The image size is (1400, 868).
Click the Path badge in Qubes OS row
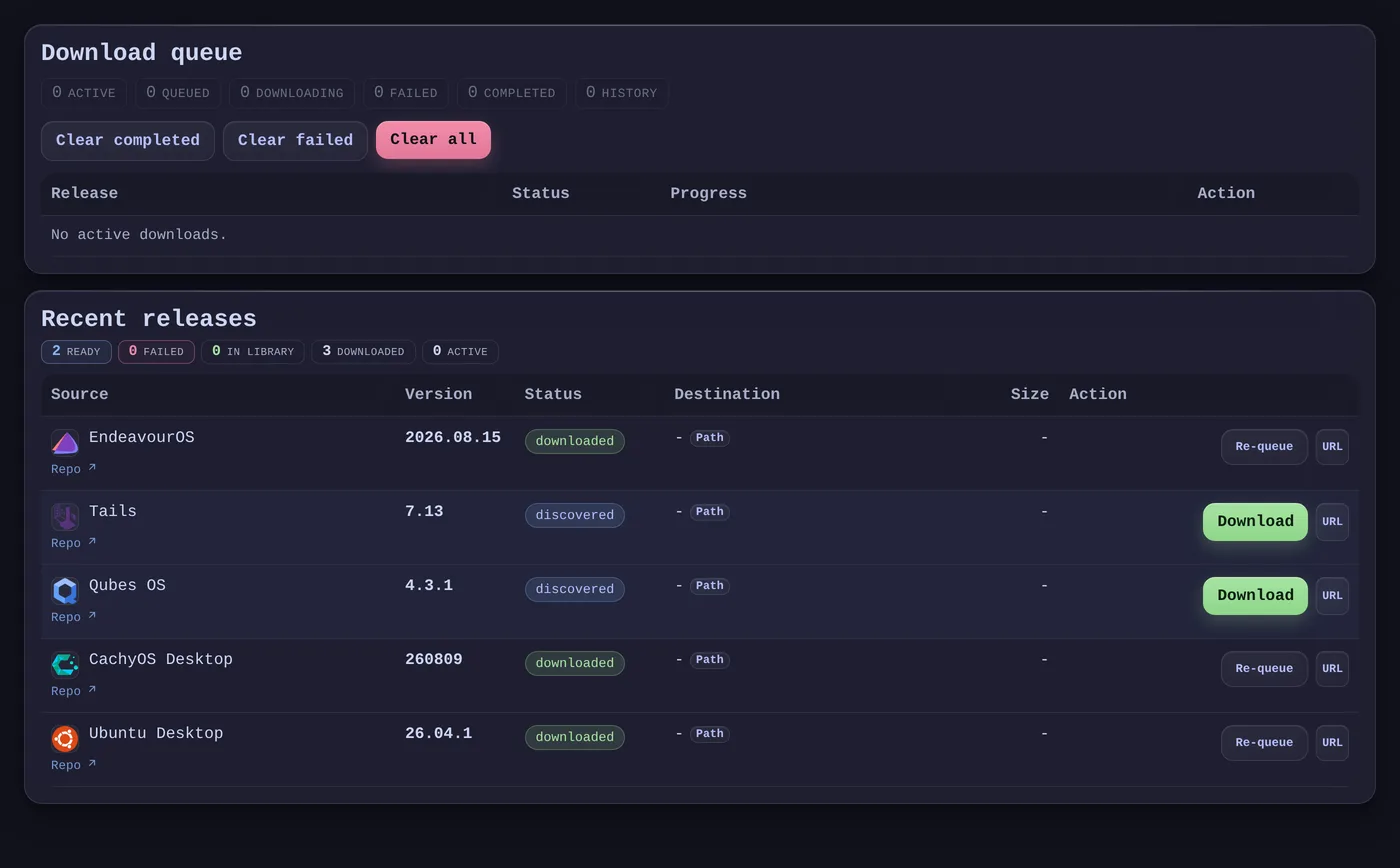pos(709,586)
